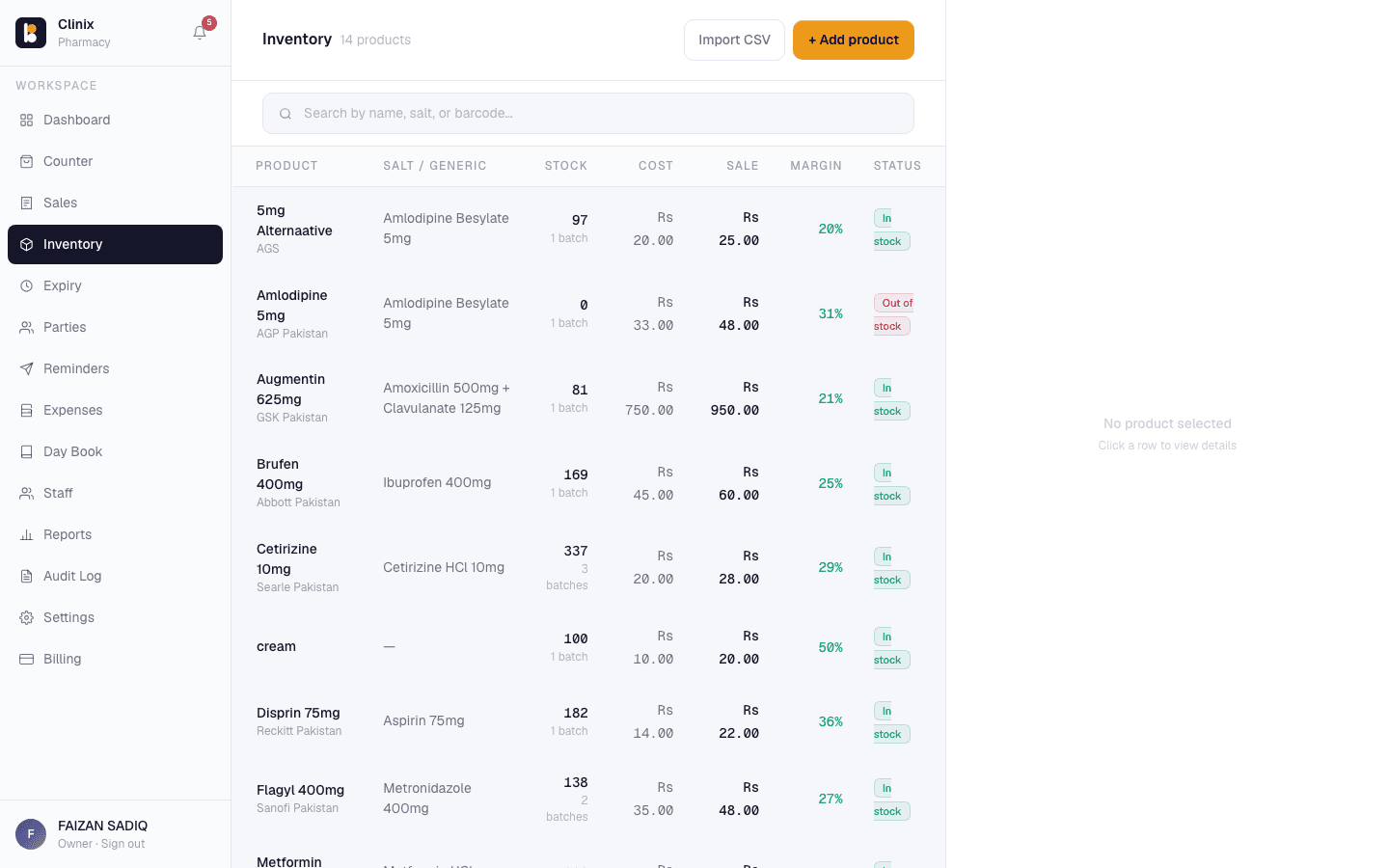Select the Augmentin 625mg product row
The height and width of the screenshot is (868, 1389).
tap(588, 398)
